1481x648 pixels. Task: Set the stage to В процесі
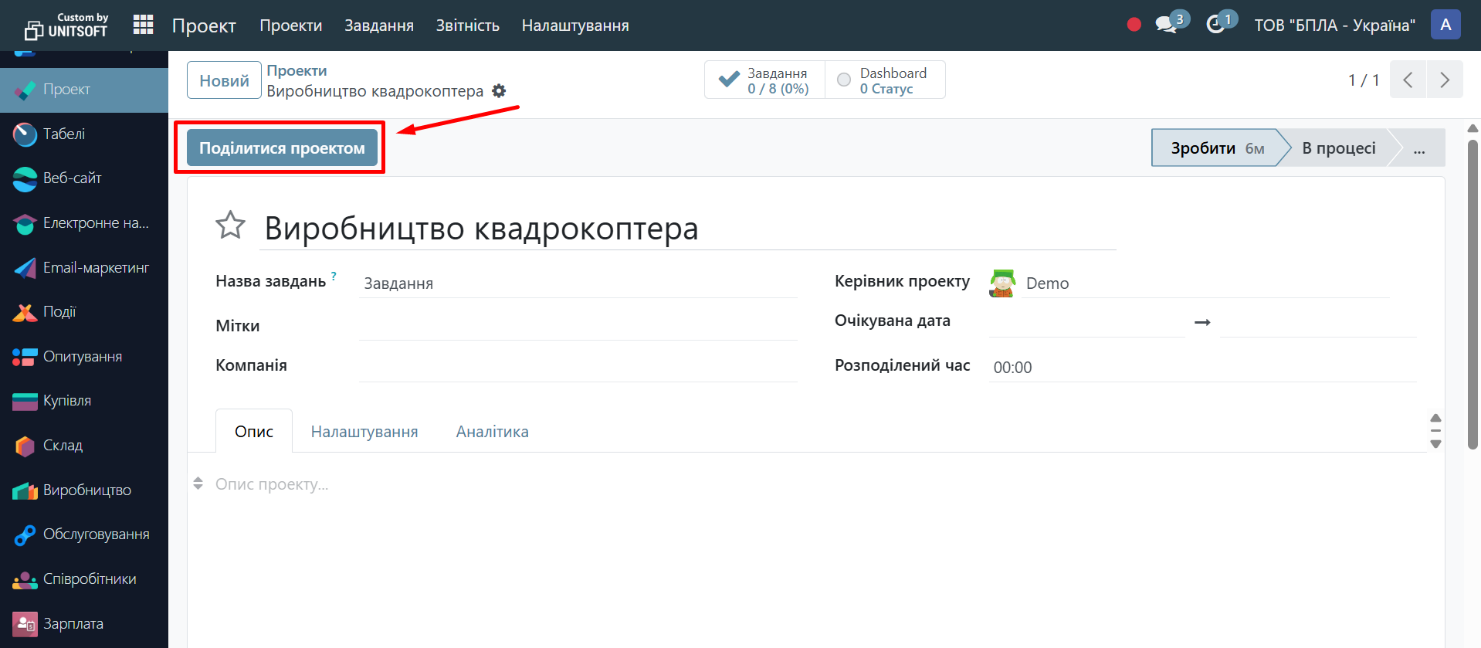click(1338, 148)
